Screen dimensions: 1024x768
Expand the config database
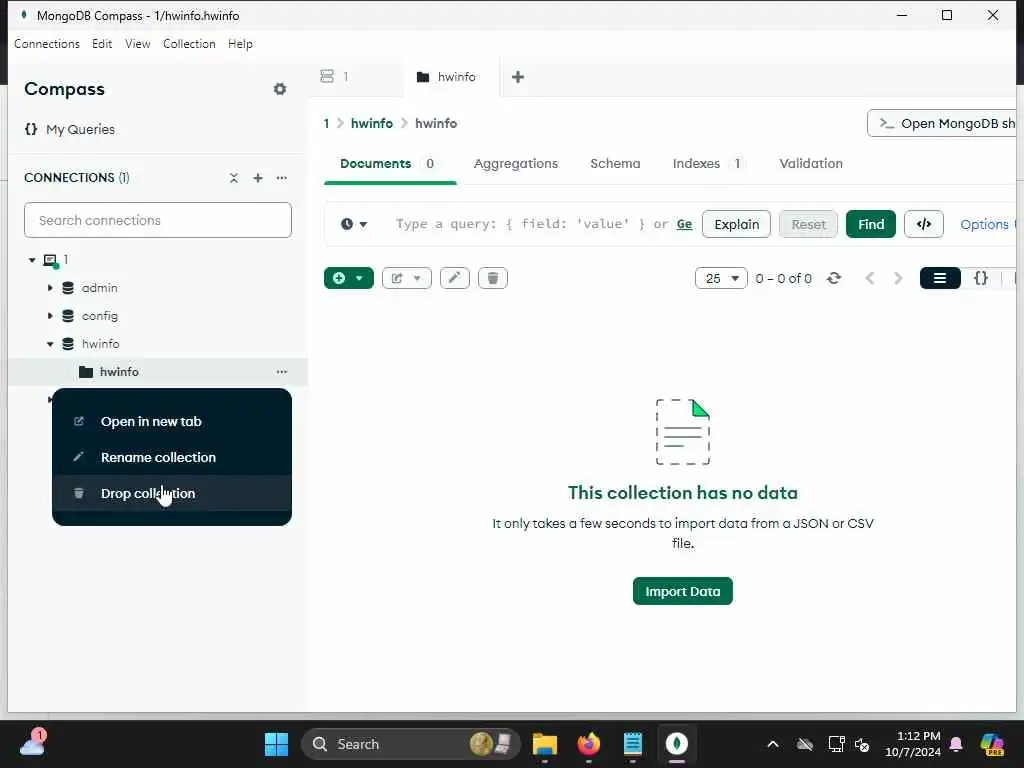click(x=50, y=316)
